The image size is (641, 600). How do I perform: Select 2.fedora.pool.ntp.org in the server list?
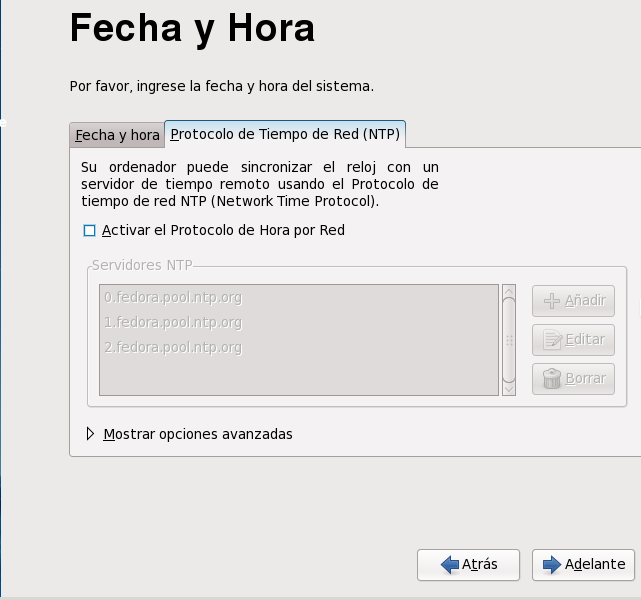[x=299, y=347]
